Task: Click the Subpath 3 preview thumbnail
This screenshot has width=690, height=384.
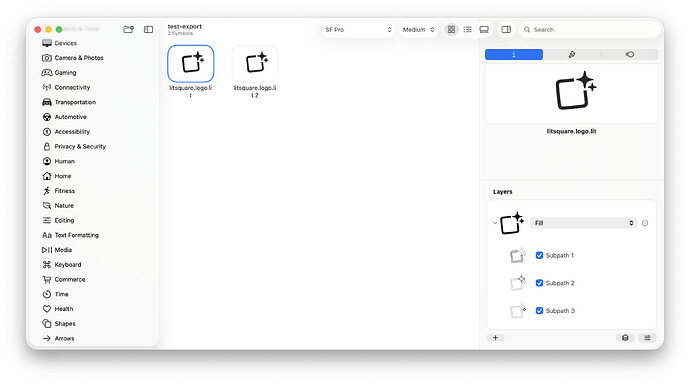Action: coord(518,311)
